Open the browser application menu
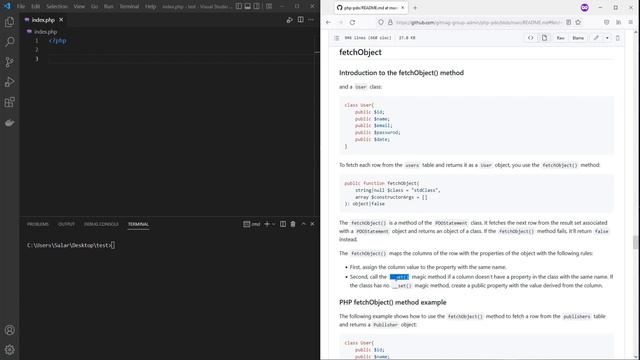The image size is (640, 360). (631, 22)
